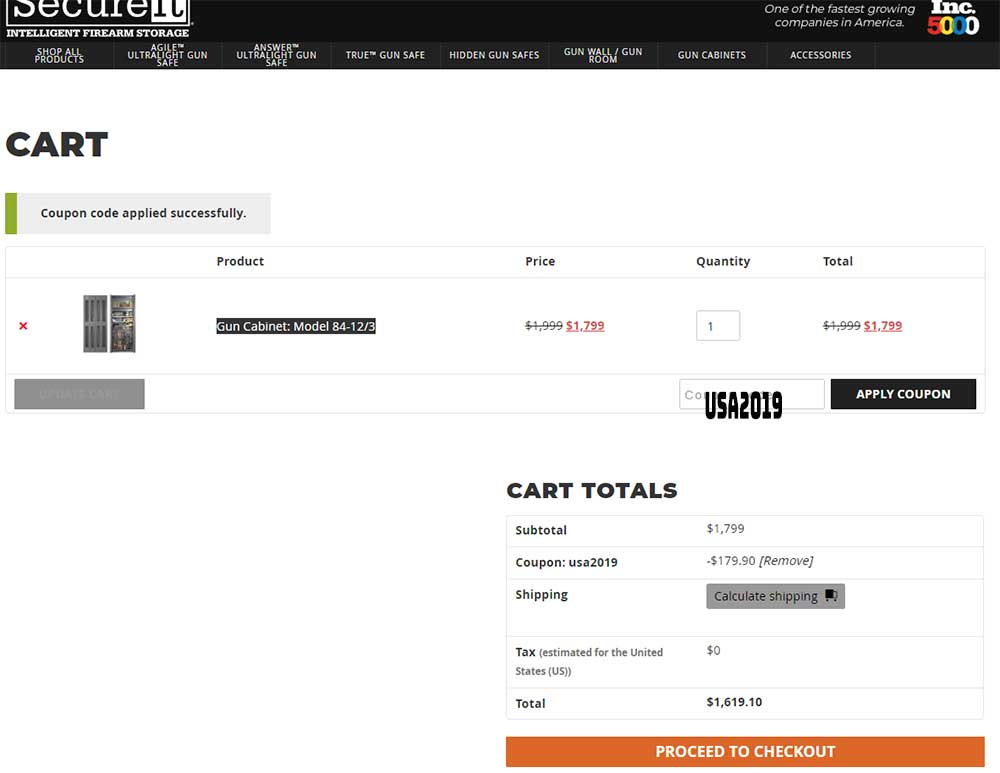Image resolution: width=1000 pixels, height=773 pixels.
Task: Click the Product column header
Action: 240,261
